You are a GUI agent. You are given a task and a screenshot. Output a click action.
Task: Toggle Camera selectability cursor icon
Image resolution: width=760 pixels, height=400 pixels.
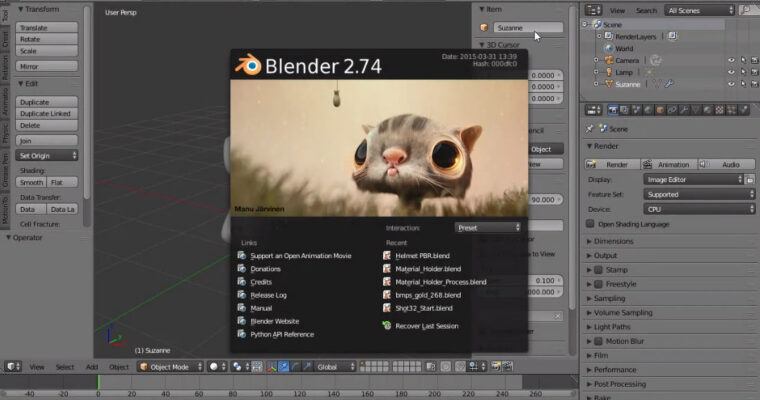click(743, 60)
